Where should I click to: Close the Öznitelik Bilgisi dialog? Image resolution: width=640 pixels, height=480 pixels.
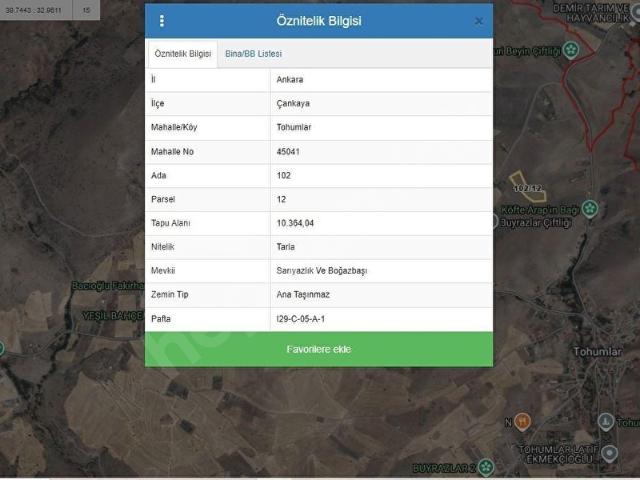(x=479, y=21)
